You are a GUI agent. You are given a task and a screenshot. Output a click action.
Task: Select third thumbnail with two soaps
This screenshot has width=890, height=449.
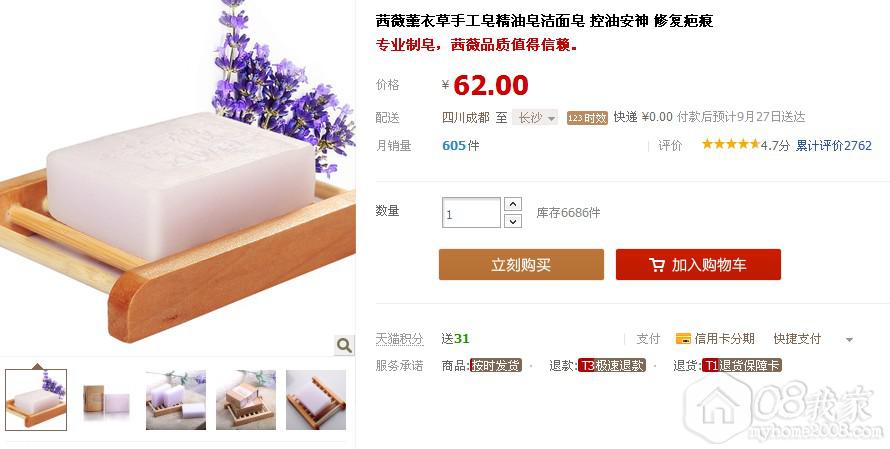[x=176, y=400]
